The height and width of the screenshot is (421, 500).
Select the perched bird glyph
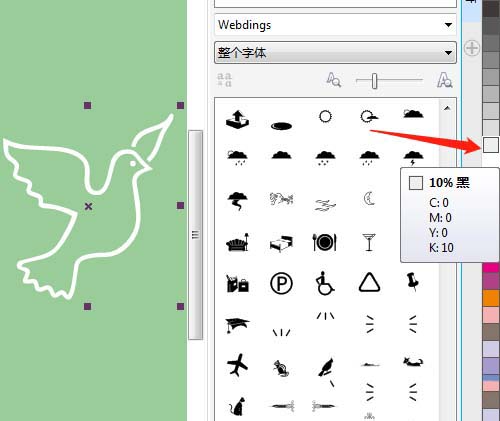coord(325,367)
